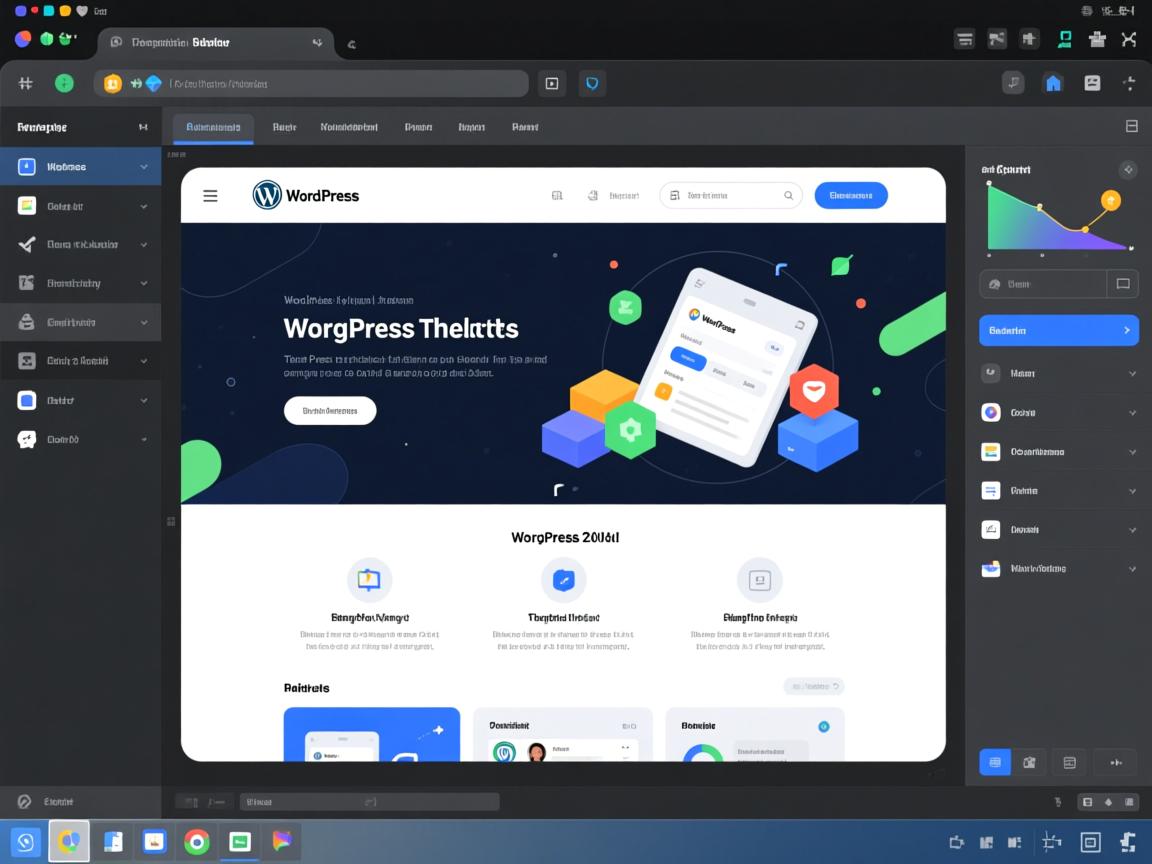
Task: Select the blue list view button in right panel footer
Action: pyautogui.click(x=994, y=762)
